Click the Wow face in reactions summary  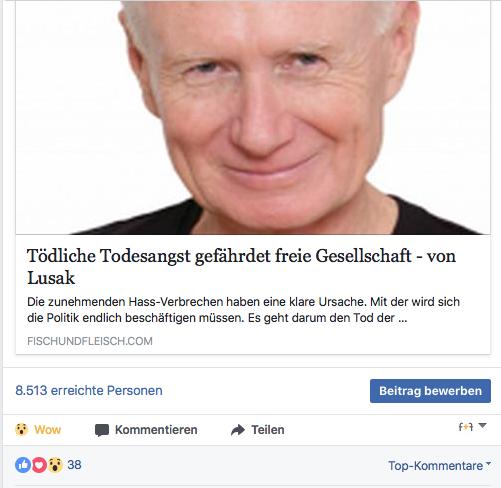[55, 465]
